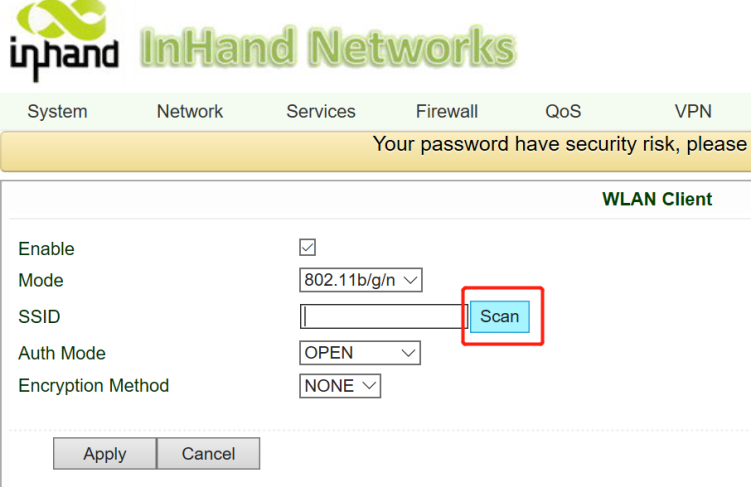Image resolution: width=752 pixels, height=488 pixels.
Task: Click the WLAN Client section heading
Action: pyautogui.click(x=657, y=199)
